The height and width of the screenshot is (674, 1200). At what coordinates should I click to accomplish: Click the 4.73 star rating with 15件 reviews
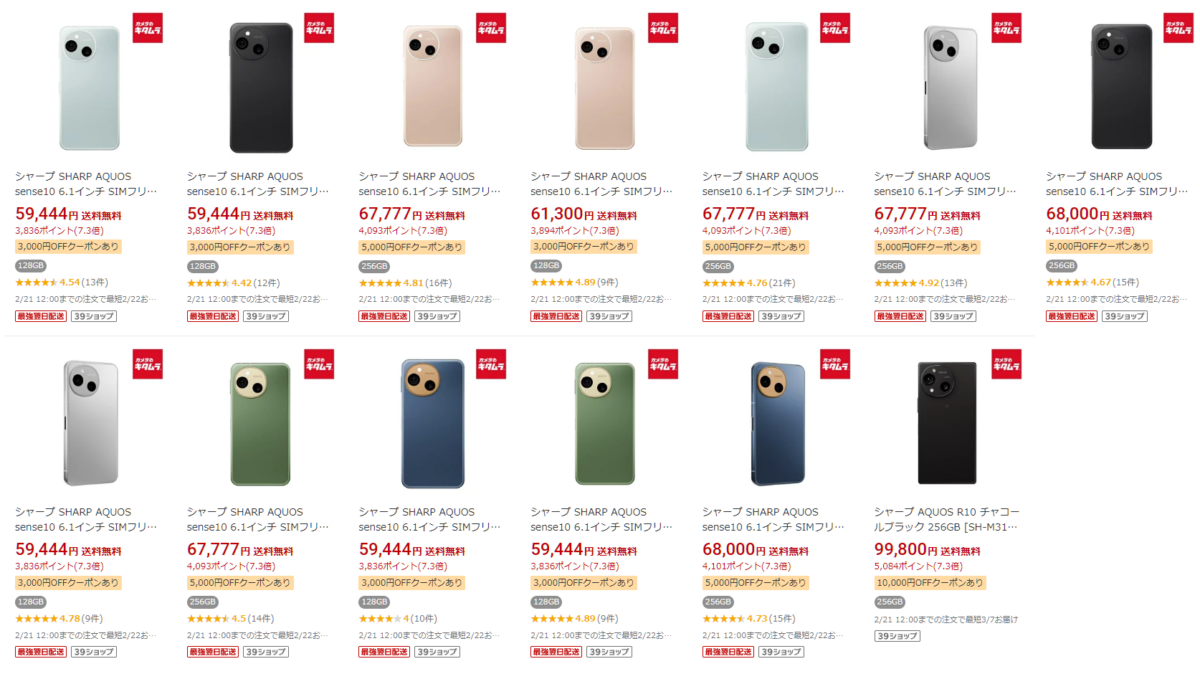(x=749, y=619)
